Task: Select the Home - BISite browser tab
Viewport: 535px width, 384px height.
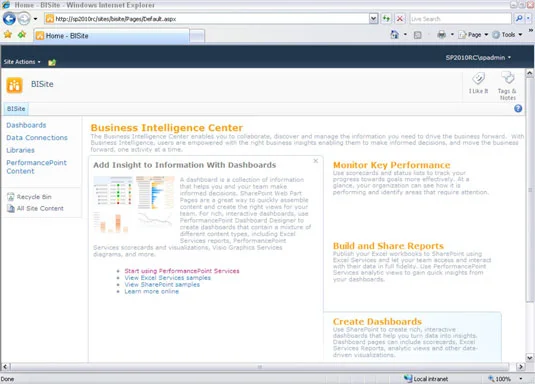Action: pos(111,35)
